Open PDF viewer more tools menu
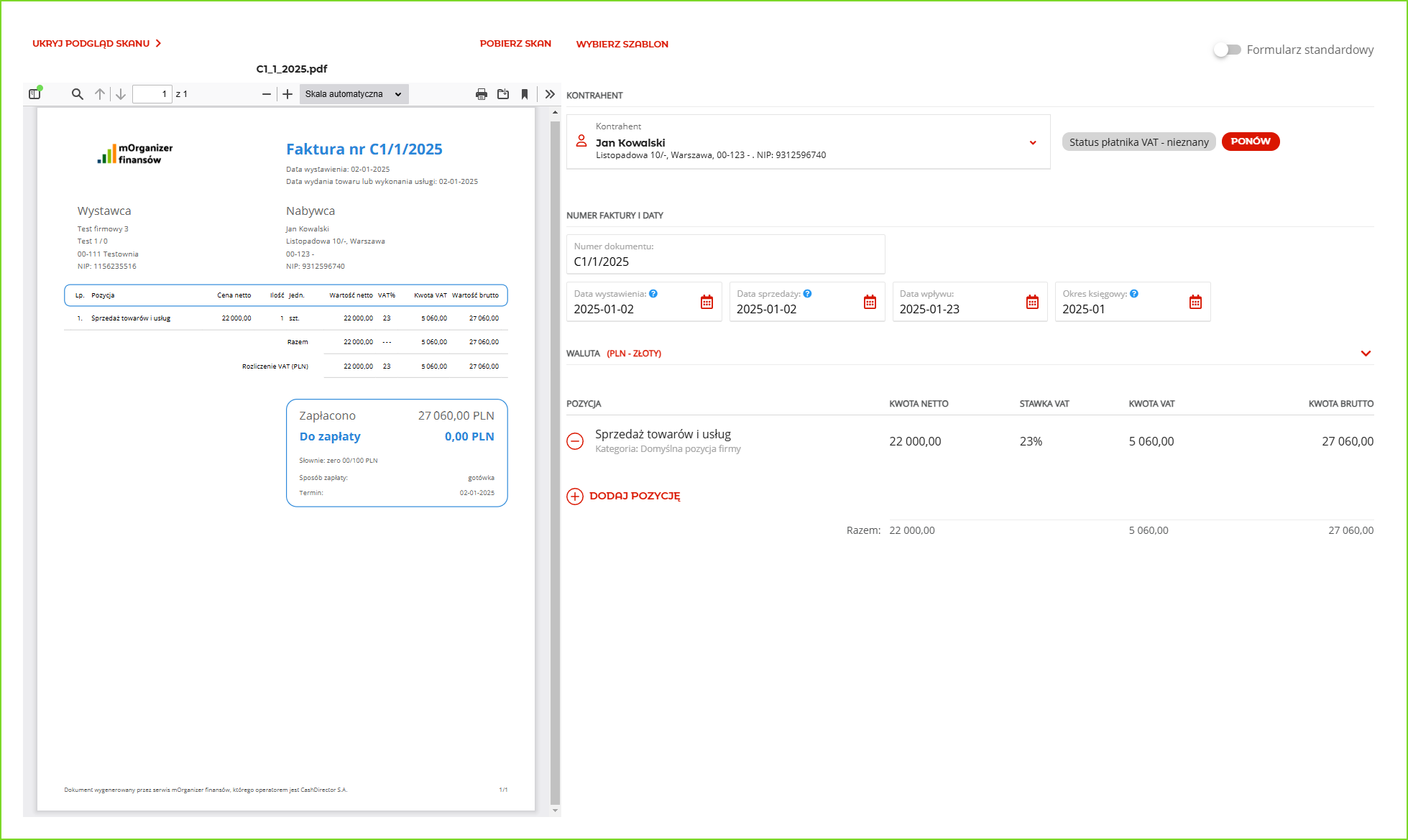This screenshot has height=840, width=1408. (x=550, y=94)
